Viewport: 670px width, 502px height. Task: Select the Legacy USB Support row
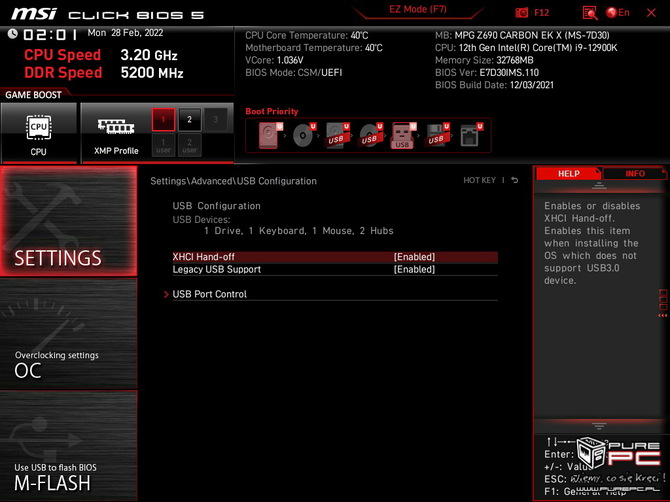(335, 270)
